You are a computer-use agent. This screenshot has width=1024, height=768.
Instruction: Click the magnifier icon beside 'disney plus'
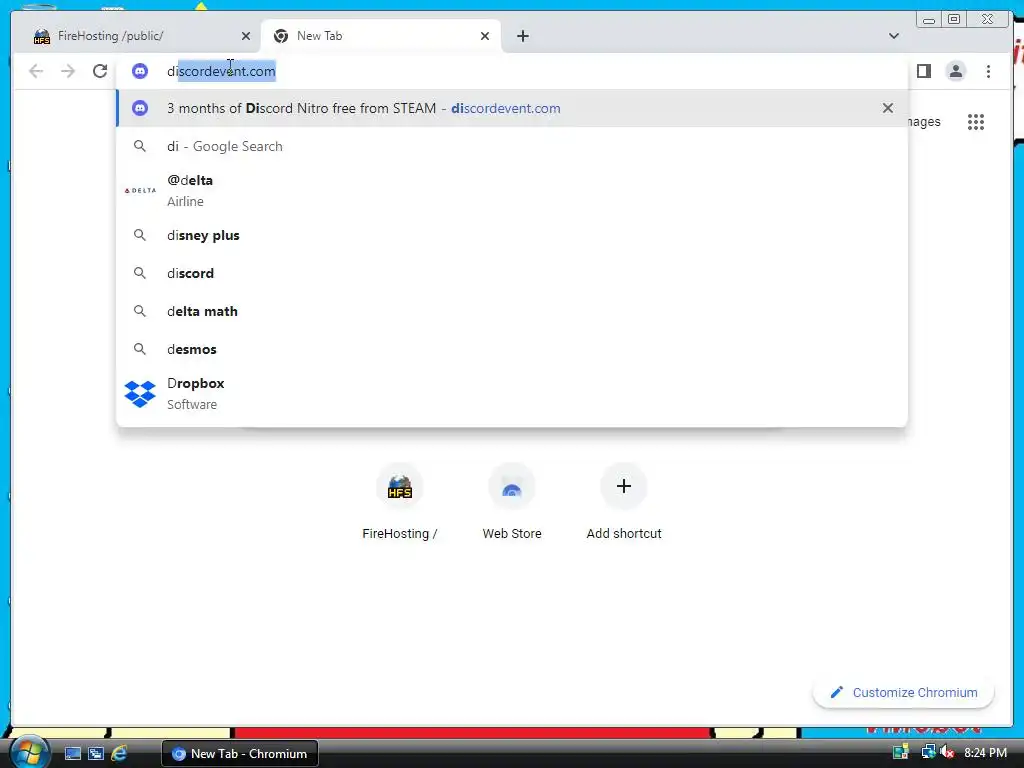pyautogui.click(x=140, y=235)
